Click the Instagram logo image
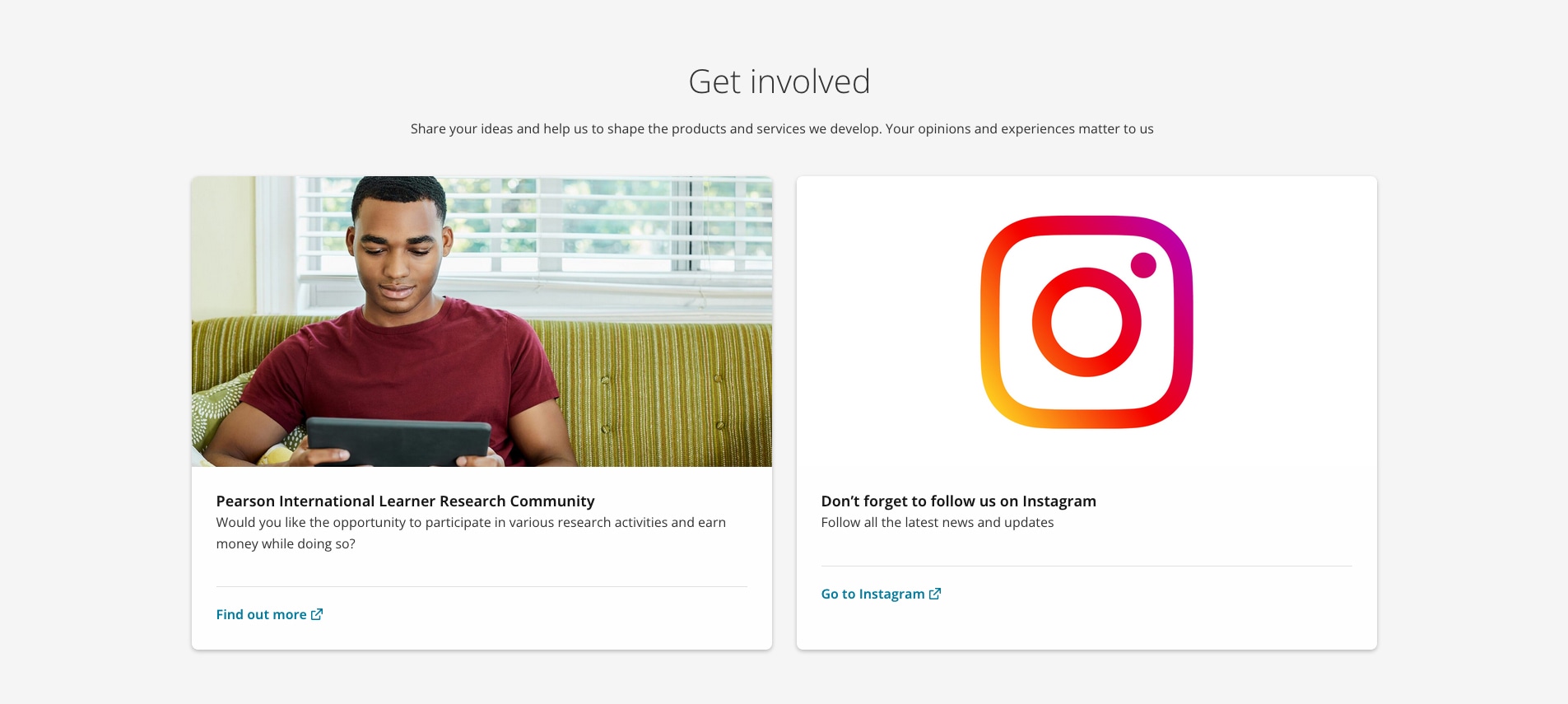1568x704 pixels. coord(1086,322)
